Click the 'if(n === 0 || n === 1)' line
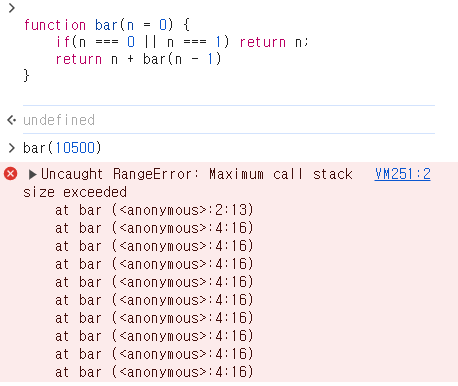458x386 pixels. [182, 42]
